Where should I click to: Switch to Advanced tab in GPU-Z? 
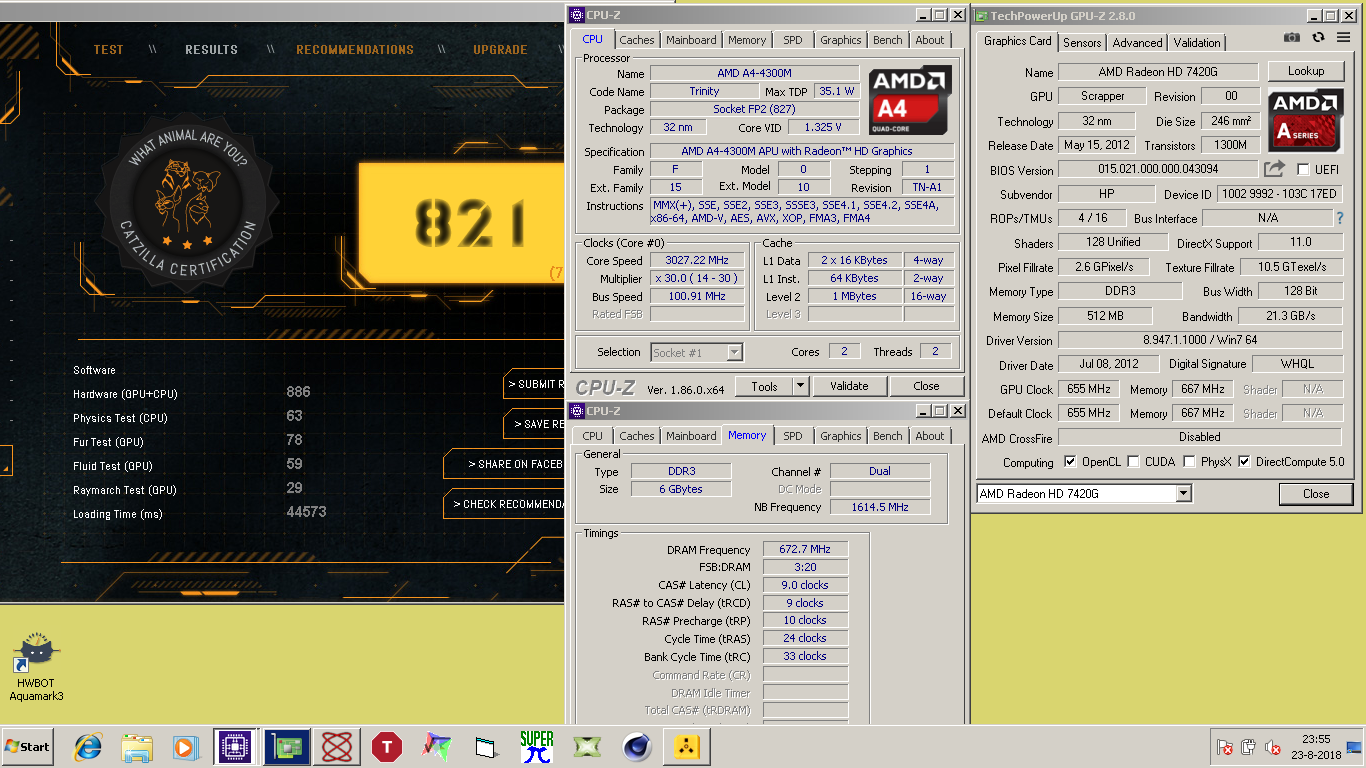(1138, 43)
